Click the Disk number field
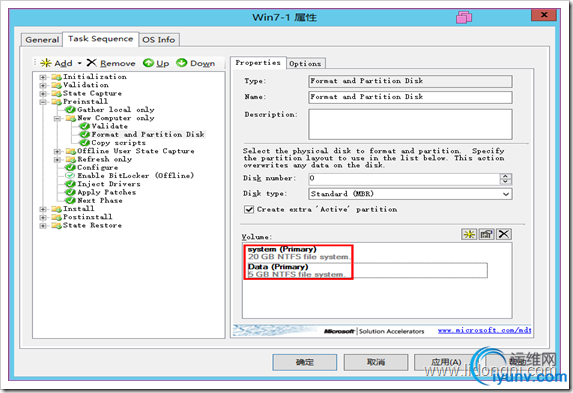Screen dimensions: 573x393 point(404,179)
